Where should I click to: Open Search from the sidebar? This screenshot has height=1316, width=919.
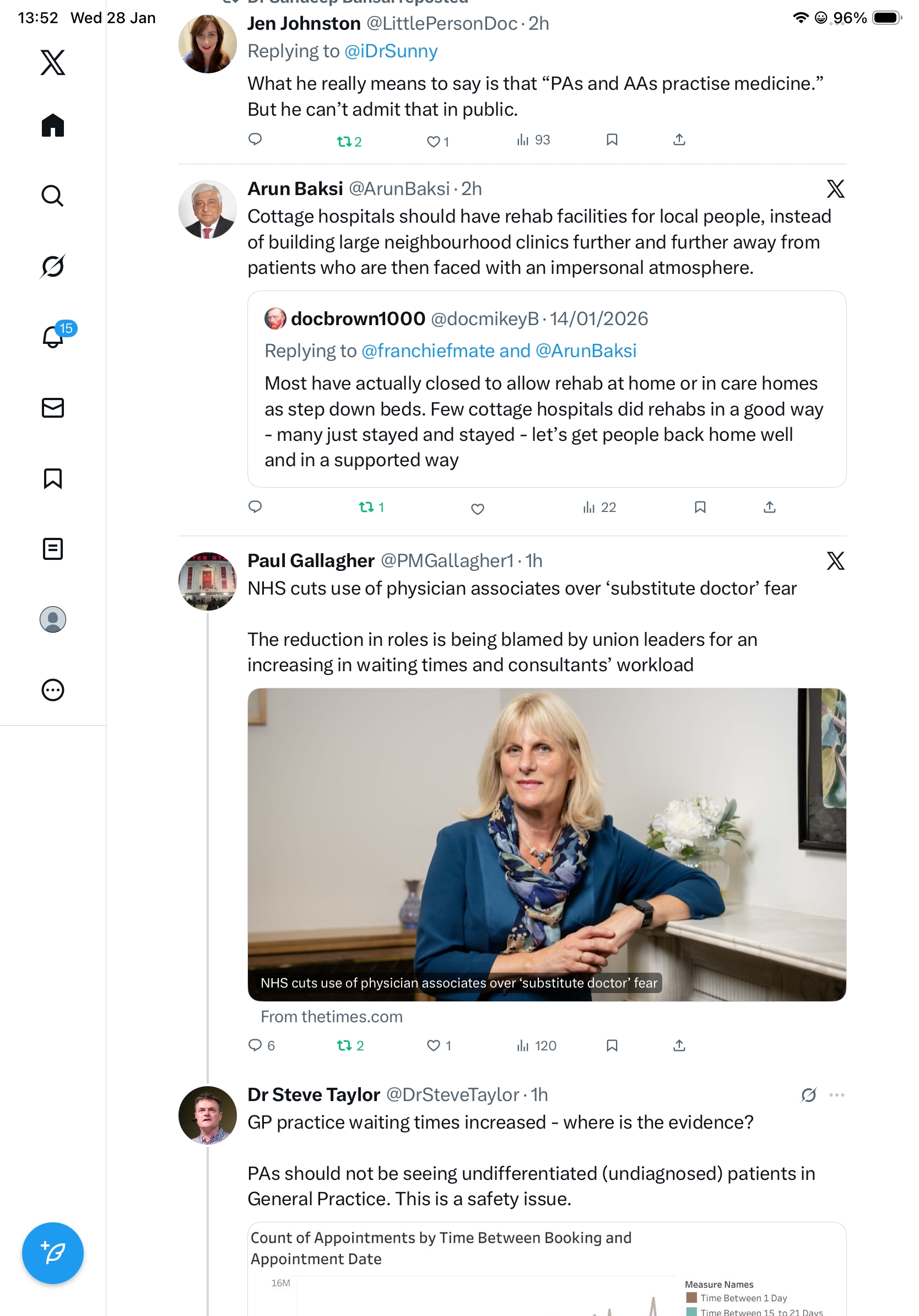(53, 196)
